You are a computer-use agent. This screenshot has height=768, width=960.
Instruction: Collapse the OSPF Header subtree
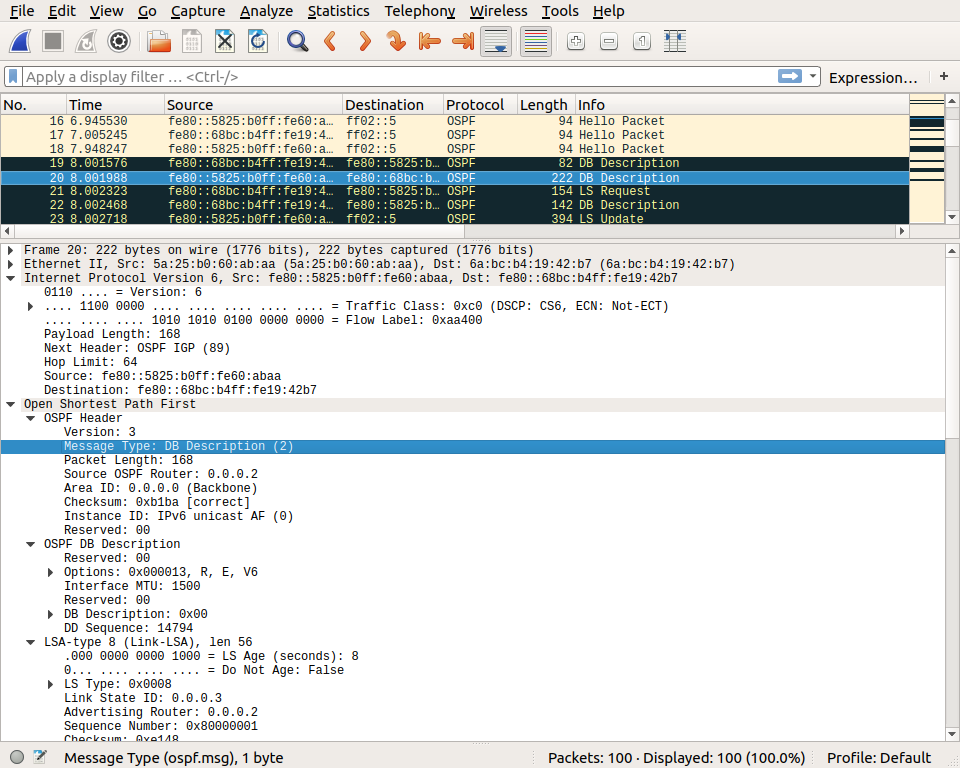(30, 418)
